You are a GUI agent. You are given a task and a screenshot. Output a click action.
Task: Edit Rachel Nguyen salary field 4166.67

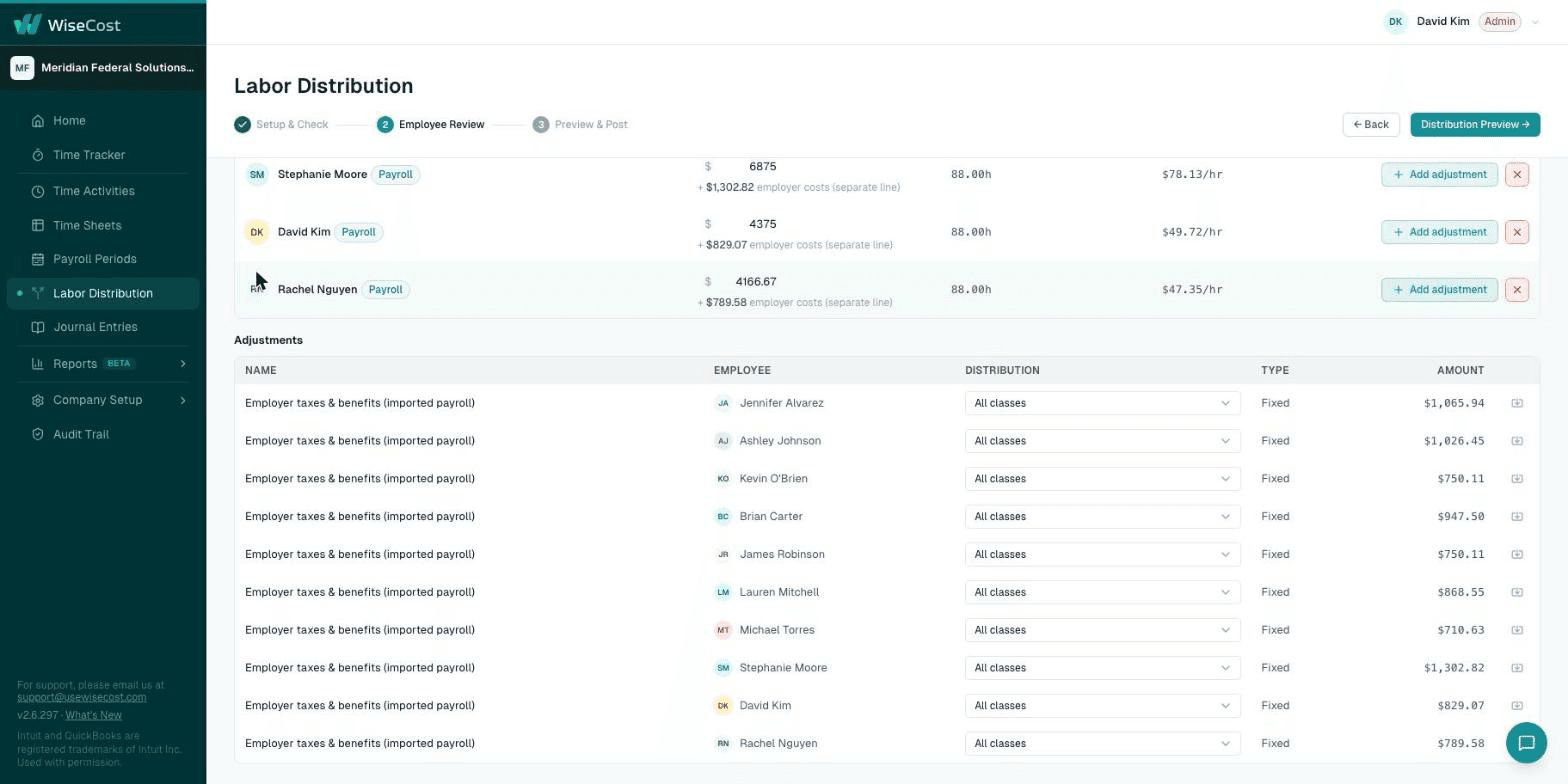[x=756, y=282]
